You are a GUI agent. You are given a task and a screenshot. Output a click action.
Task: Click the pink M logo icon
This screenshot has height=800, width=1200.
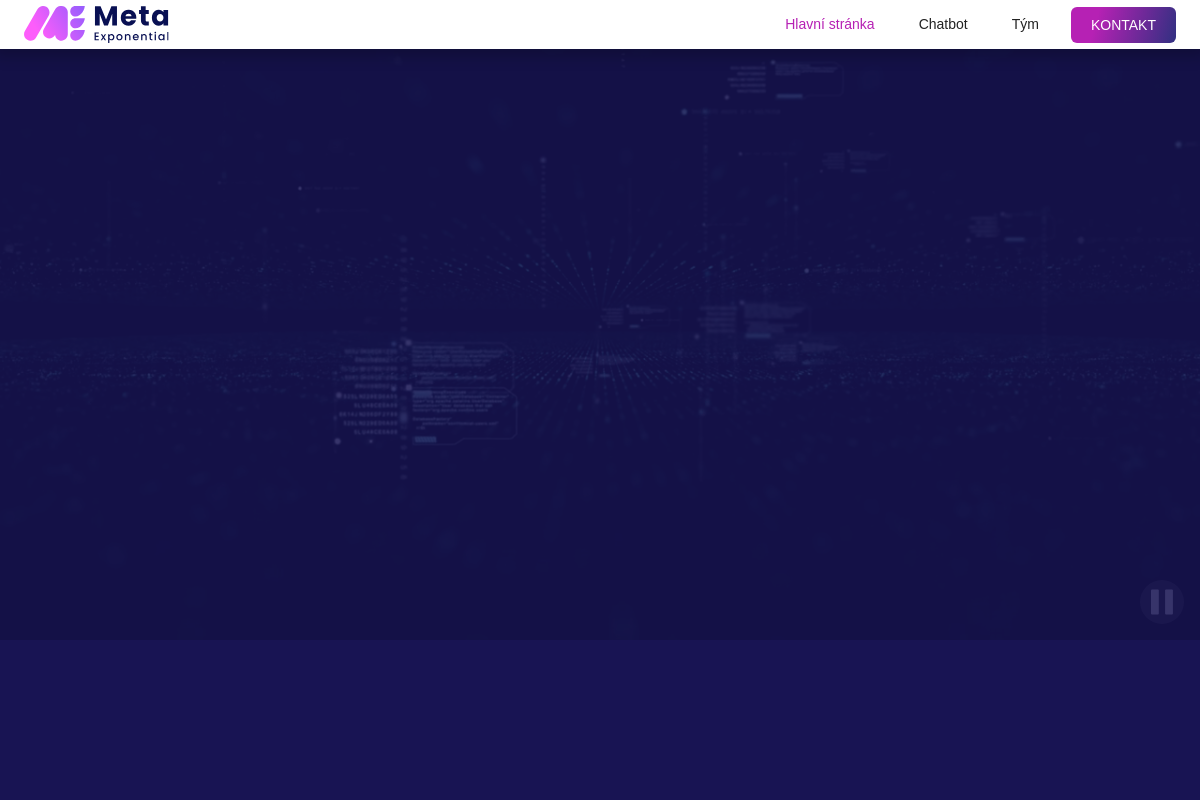coord(46,23)
